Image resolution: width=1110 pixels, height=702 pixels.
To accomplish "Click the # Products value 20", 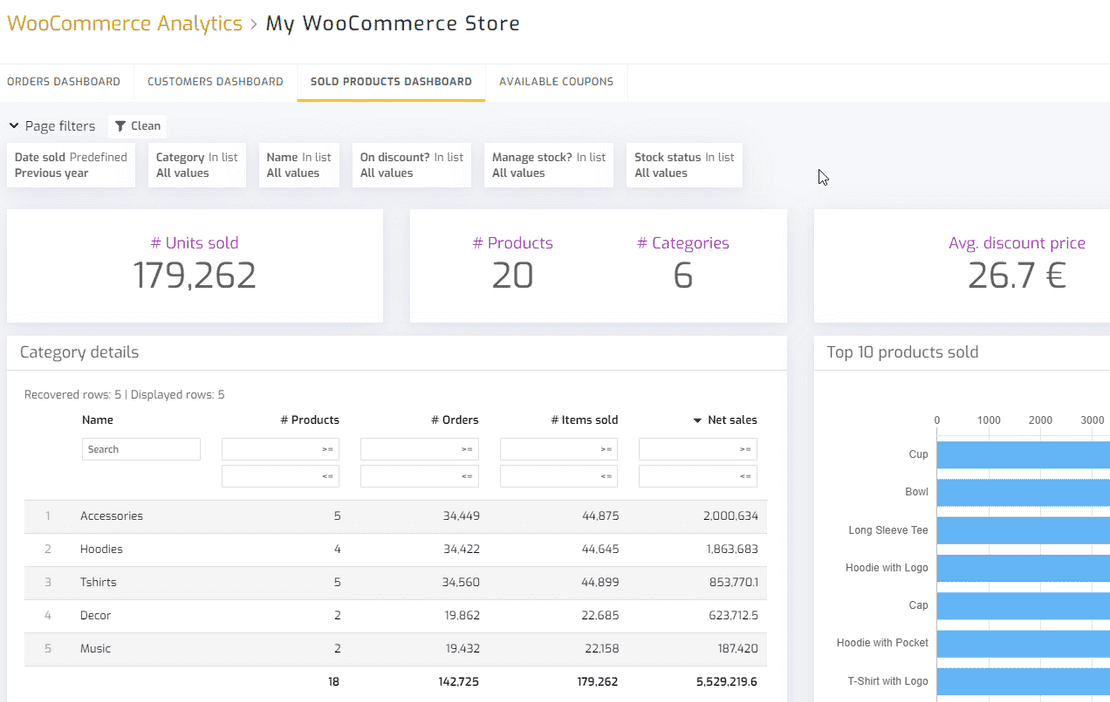I will pos(513,276).
